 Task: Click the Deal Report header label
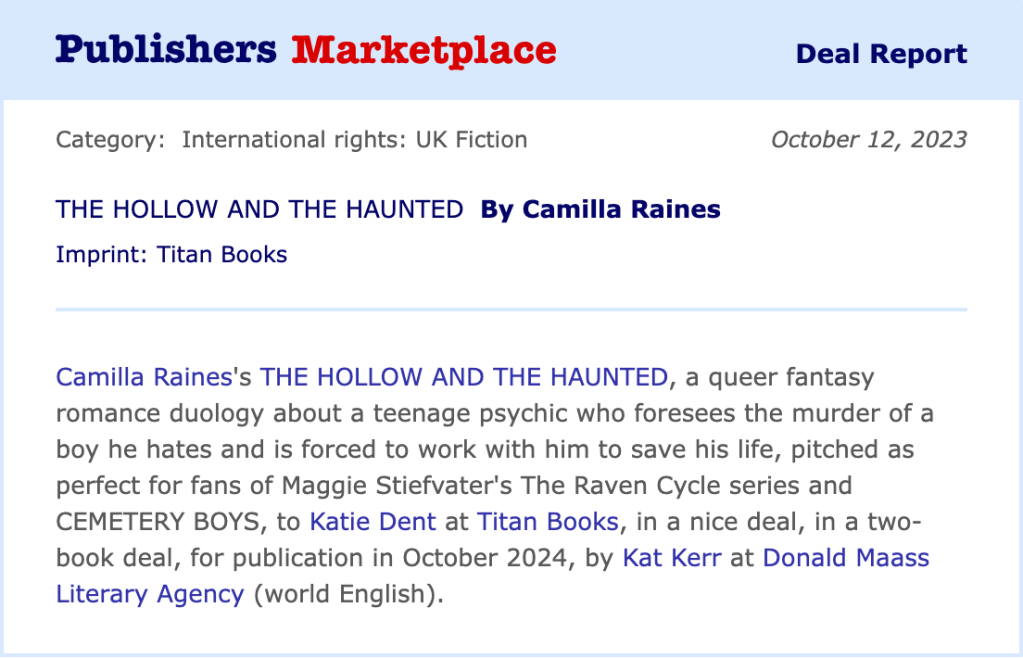(x=881, y=54)
